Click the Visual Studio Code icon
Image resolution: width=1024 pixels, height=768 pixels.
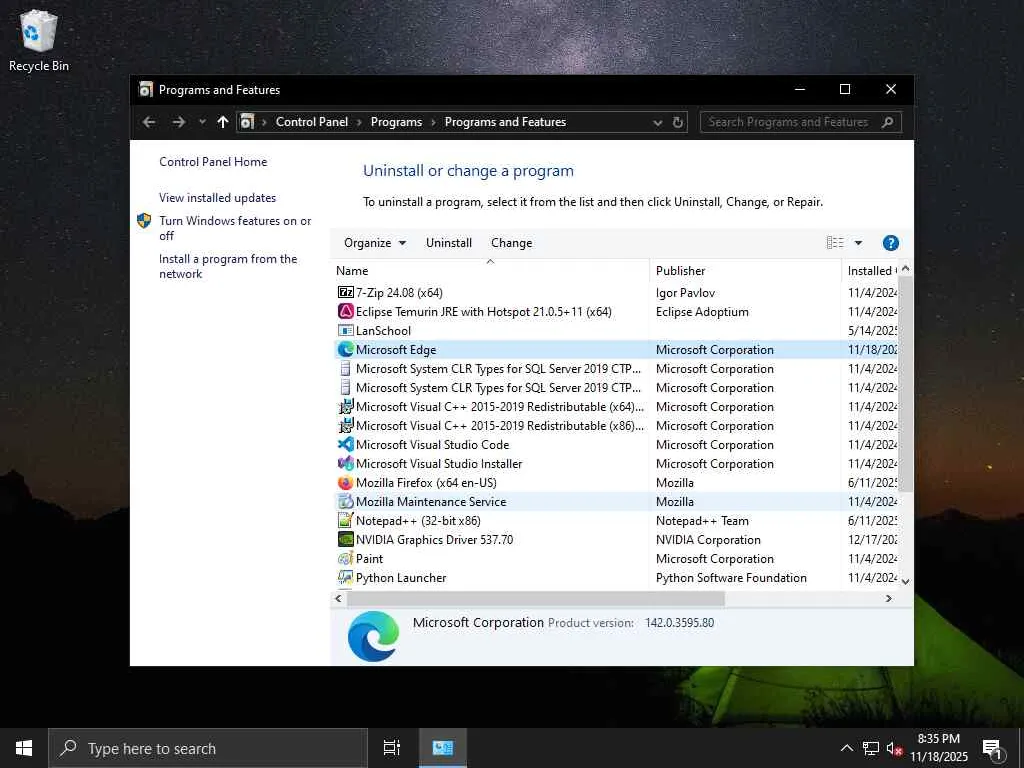click(345, 445)
